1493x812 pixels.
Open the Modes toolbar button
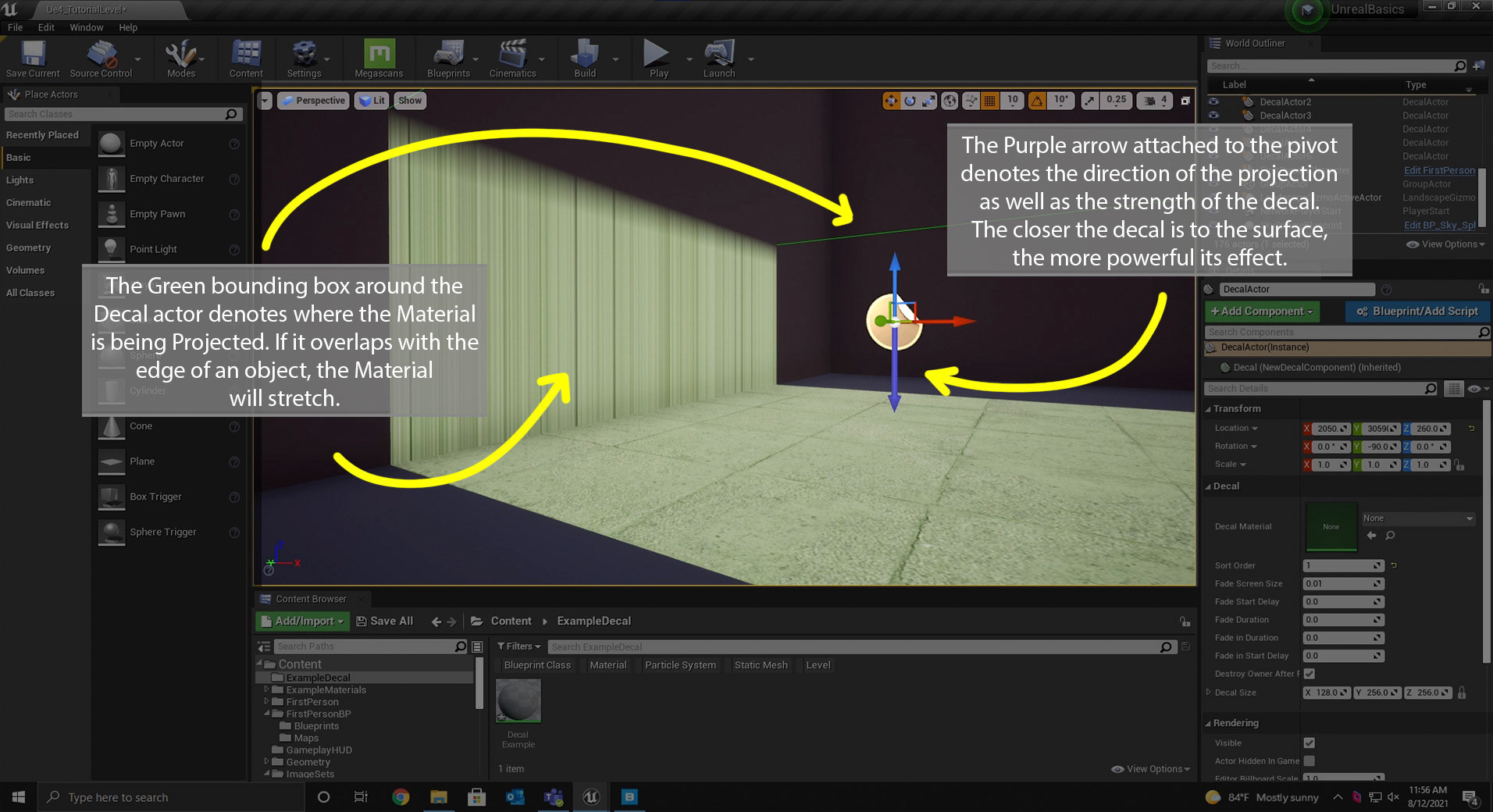[x=180, y=59]
